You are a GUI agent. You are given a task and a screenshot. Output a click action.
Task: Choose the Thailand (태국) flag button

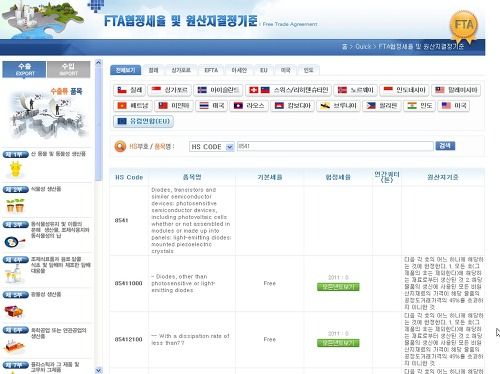212,106
